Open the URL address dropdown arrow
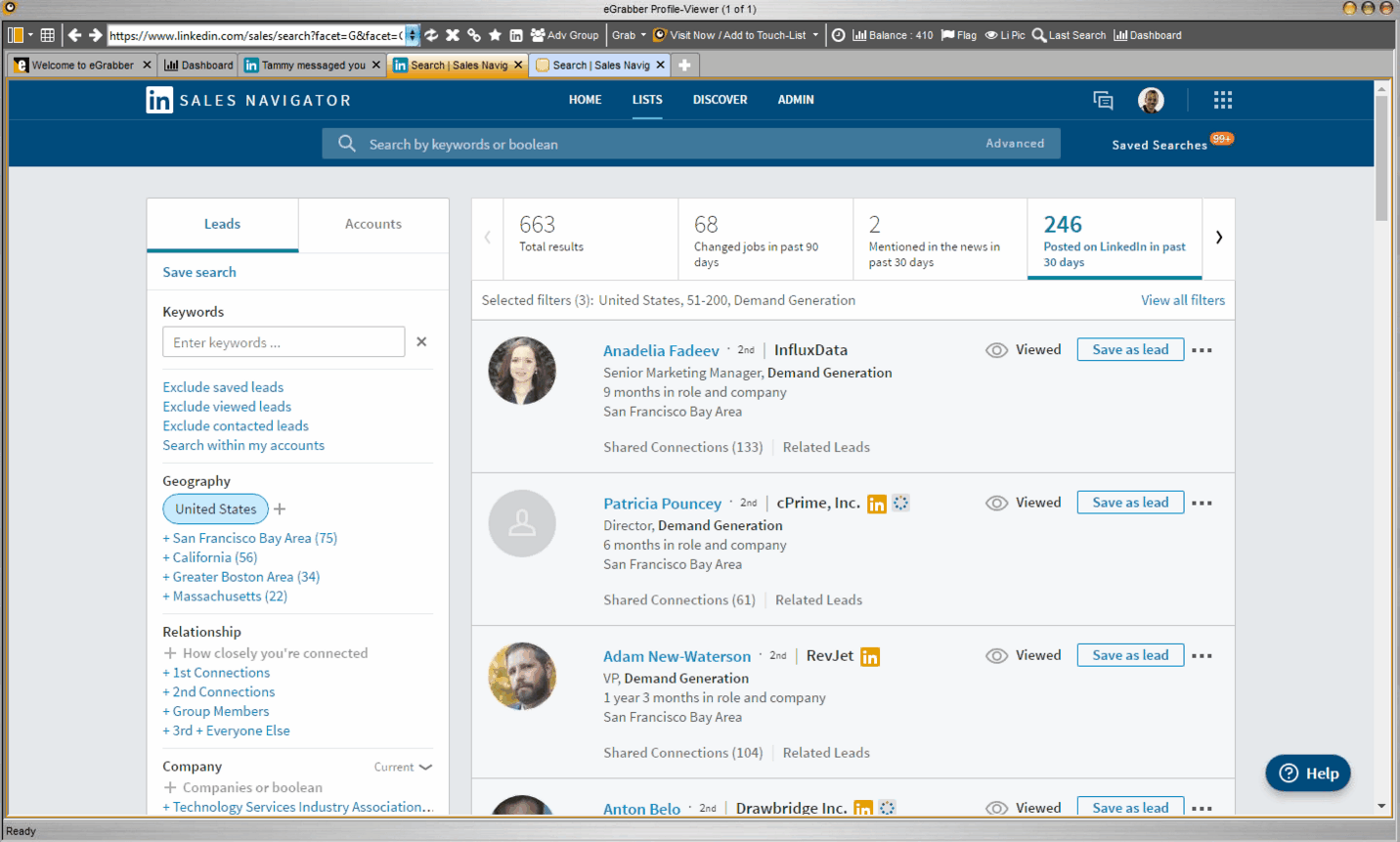Image resolution: width=1400 pixels, height=842 pixels. coord(413,35)
